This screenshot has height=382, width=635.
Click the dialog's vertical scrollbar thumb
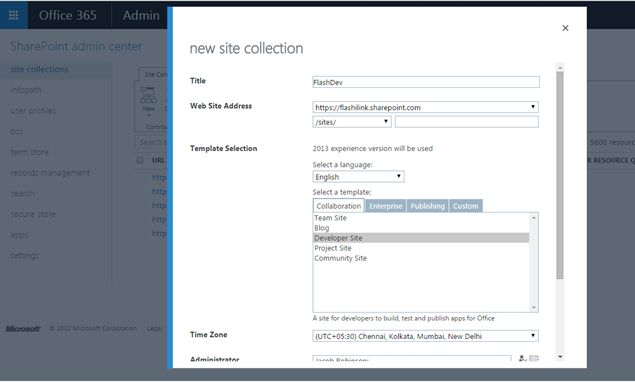[560, 175]
